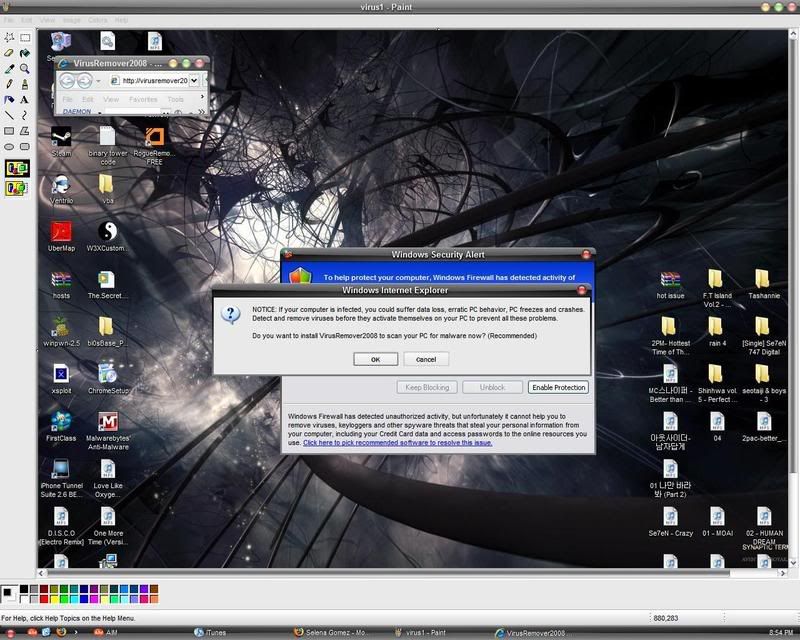Select the Free-Form Select tool
Viewport: 800px width, 640px height.
point(9,37)
